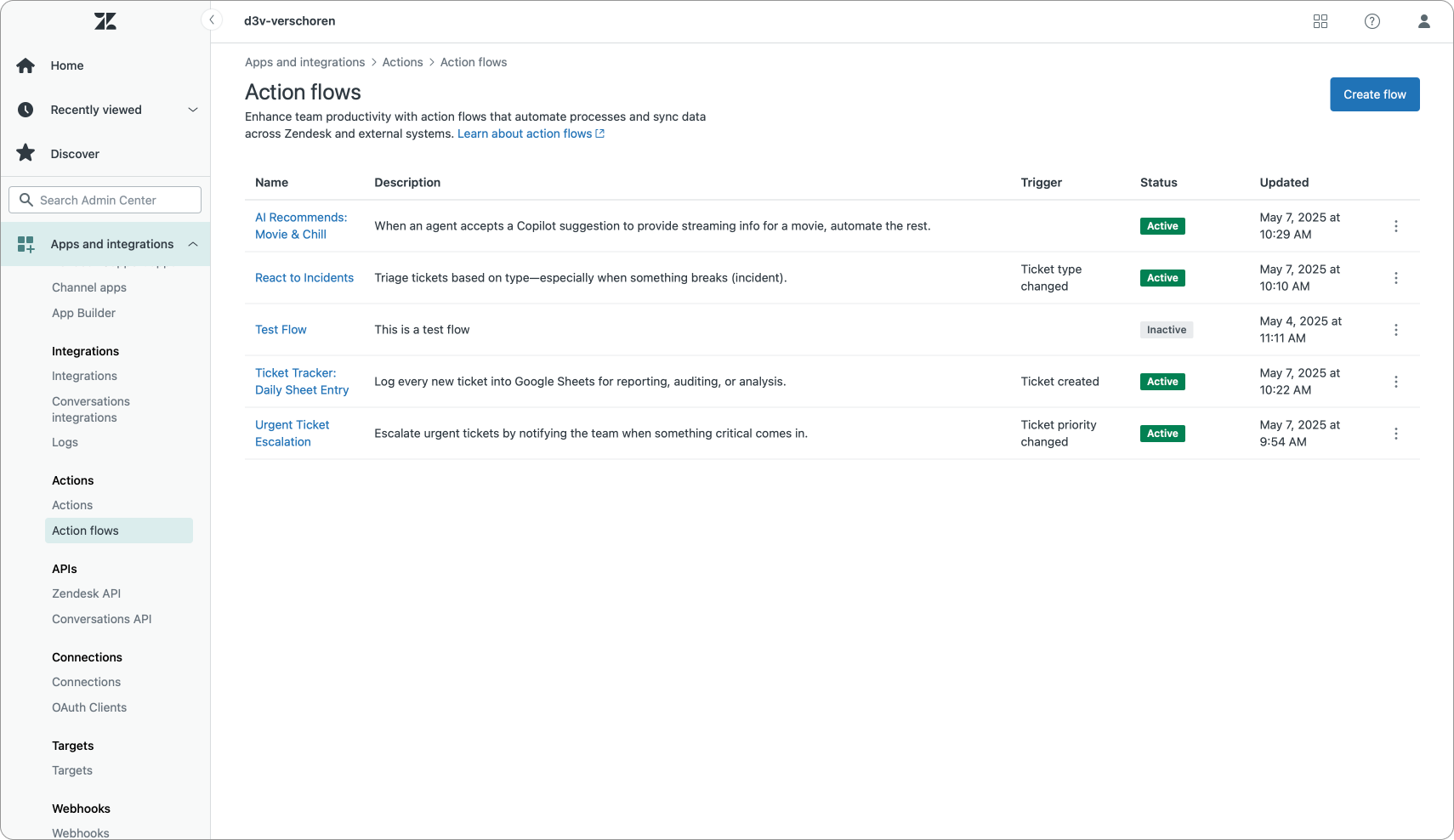Open Zendesk API in sidebar
Viewport: 1454px width, 840px height.
86,593
